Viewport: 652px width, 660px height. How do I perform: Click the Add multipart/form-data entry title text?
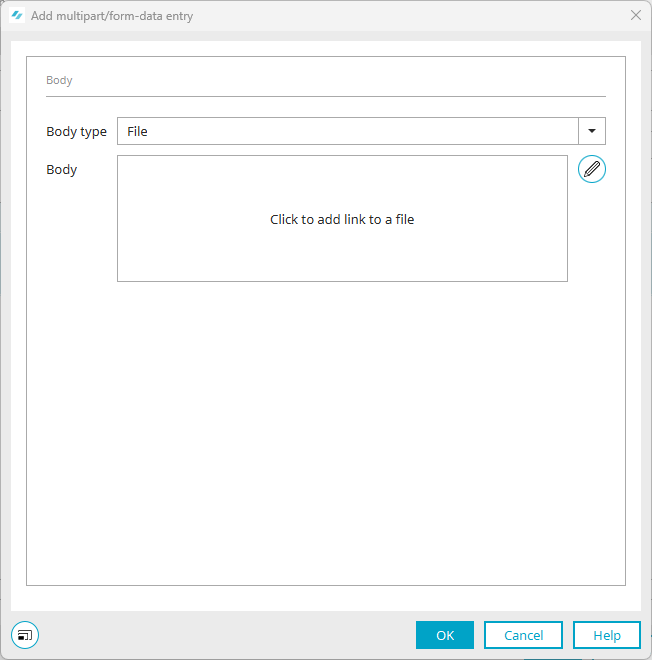point(112,16)
